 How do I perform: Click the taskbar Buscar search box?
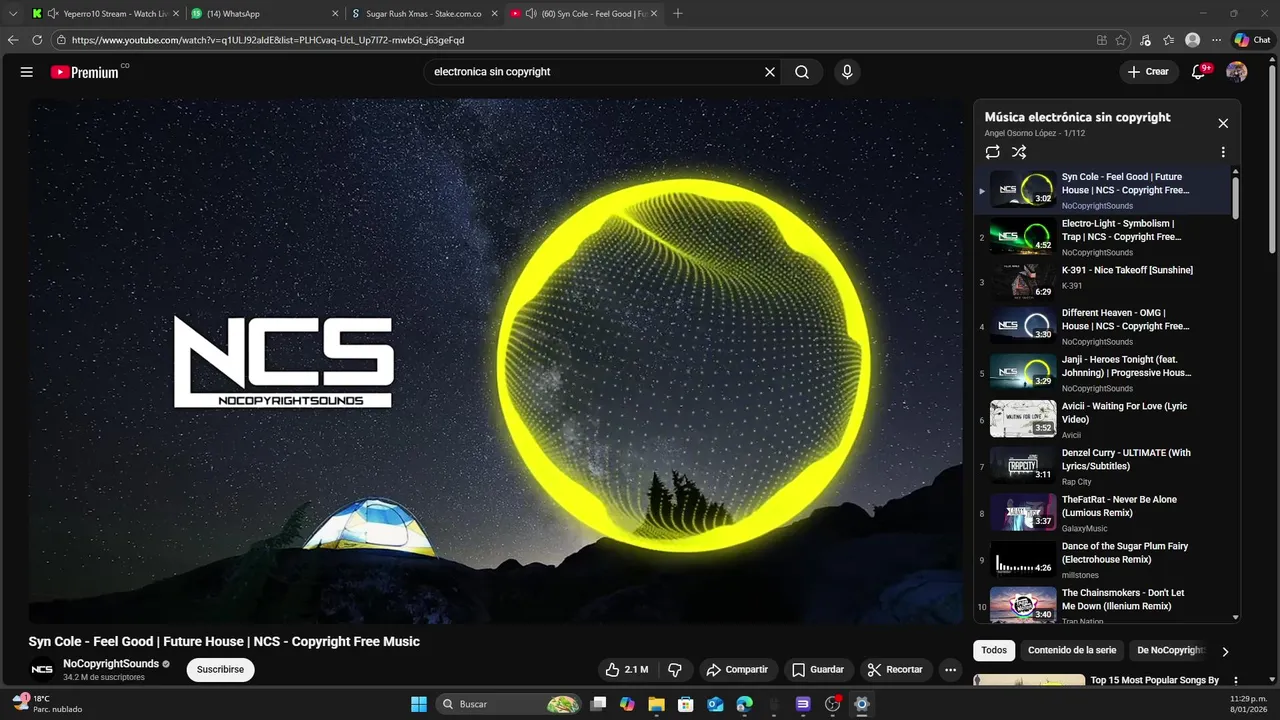tap(510, 704)
